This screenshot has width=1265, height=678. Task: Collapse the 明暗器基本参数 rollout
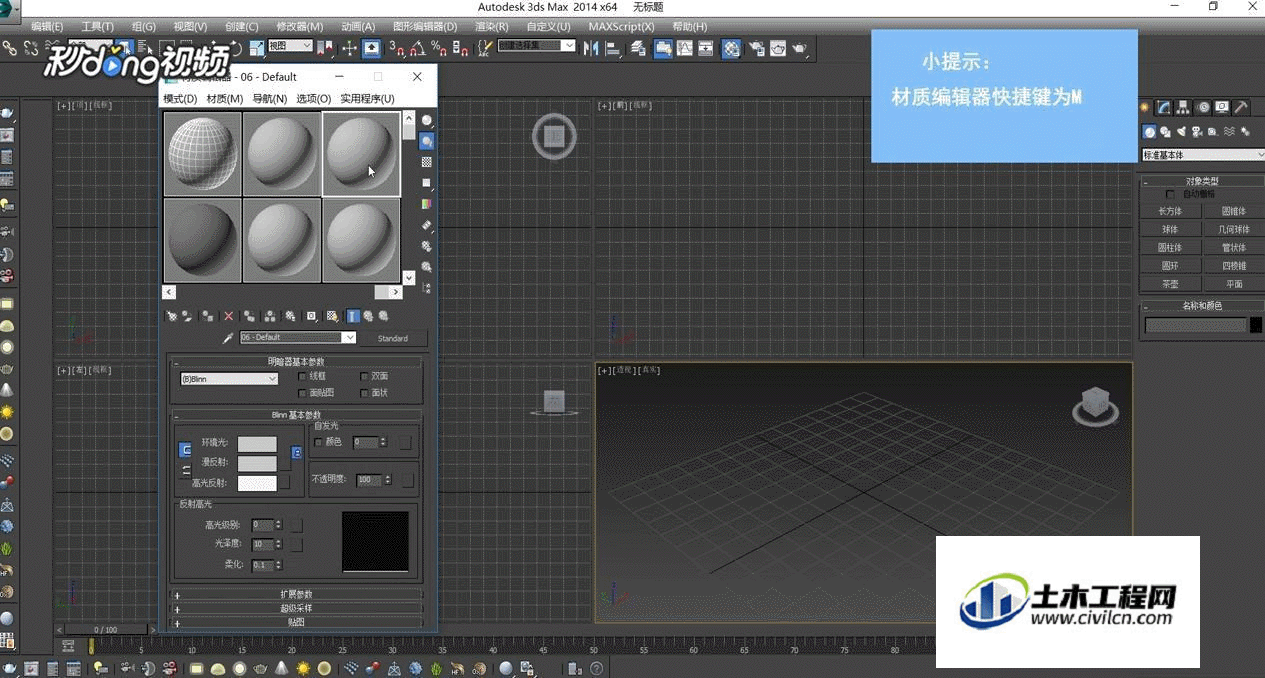pos(299,361)
